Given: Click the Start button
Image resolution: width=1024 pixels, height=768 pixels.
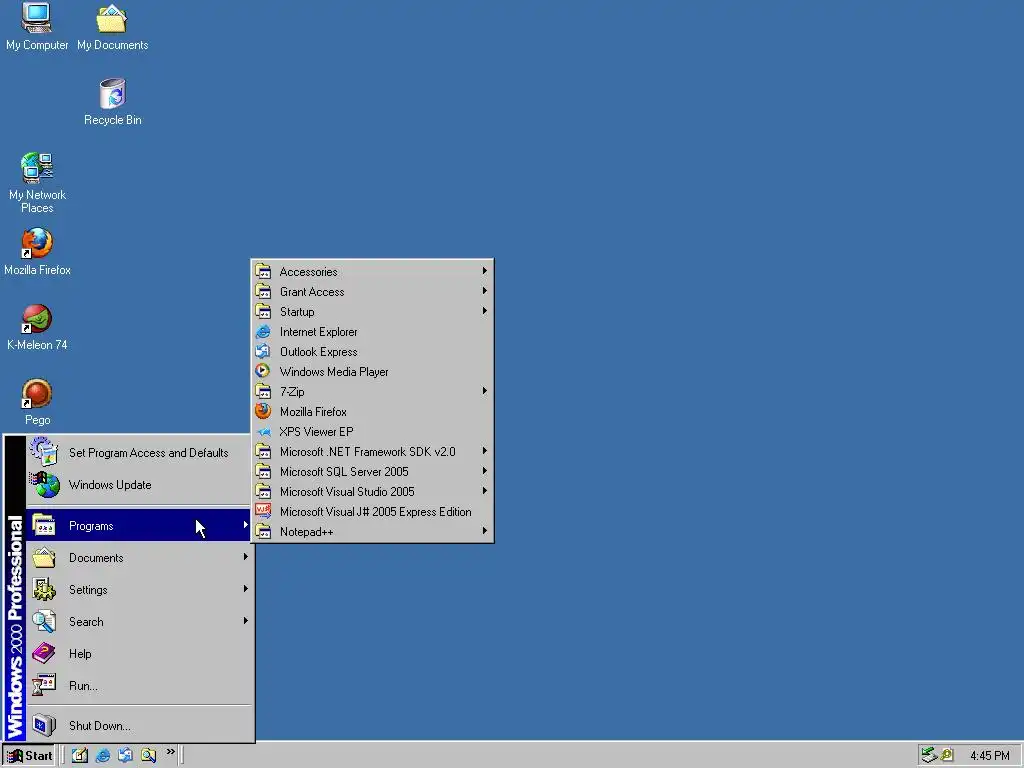Looking at the screenshot, I should pyautogui.click(x=29, y=756).
